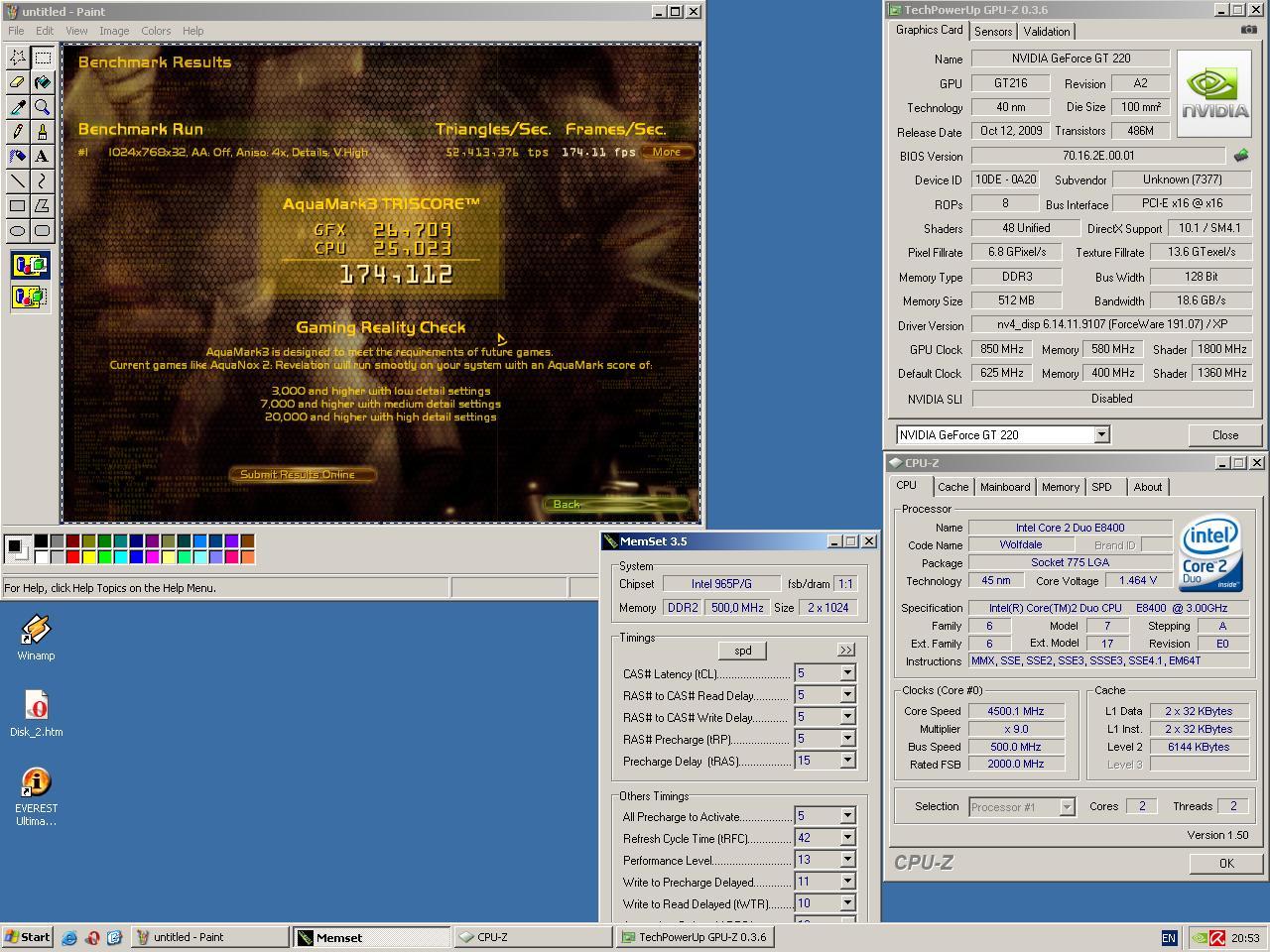1270x952 pixels.
Task: Open the graphics card selector dropdown in GPU-Z
Action: click(1101, 435)
